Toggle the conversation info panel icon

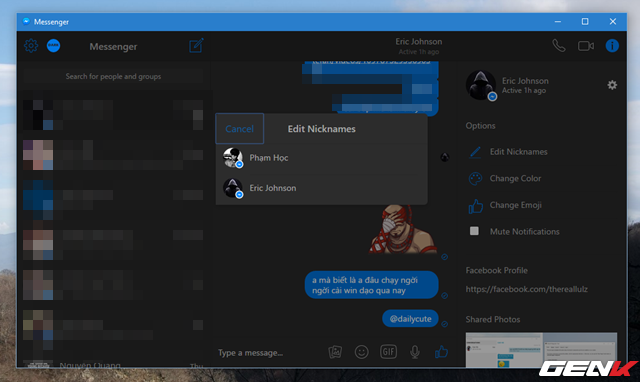click(x=612, y=46)
